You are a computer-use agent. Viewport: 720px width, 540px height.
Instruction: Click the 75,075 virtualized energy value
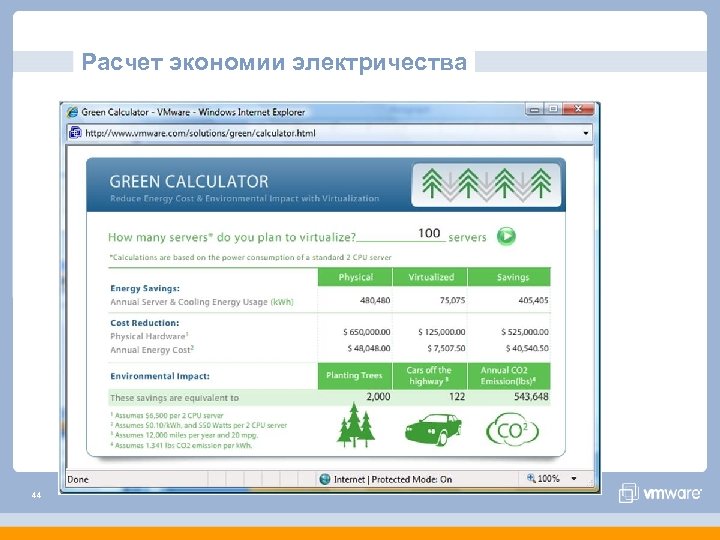452,300
